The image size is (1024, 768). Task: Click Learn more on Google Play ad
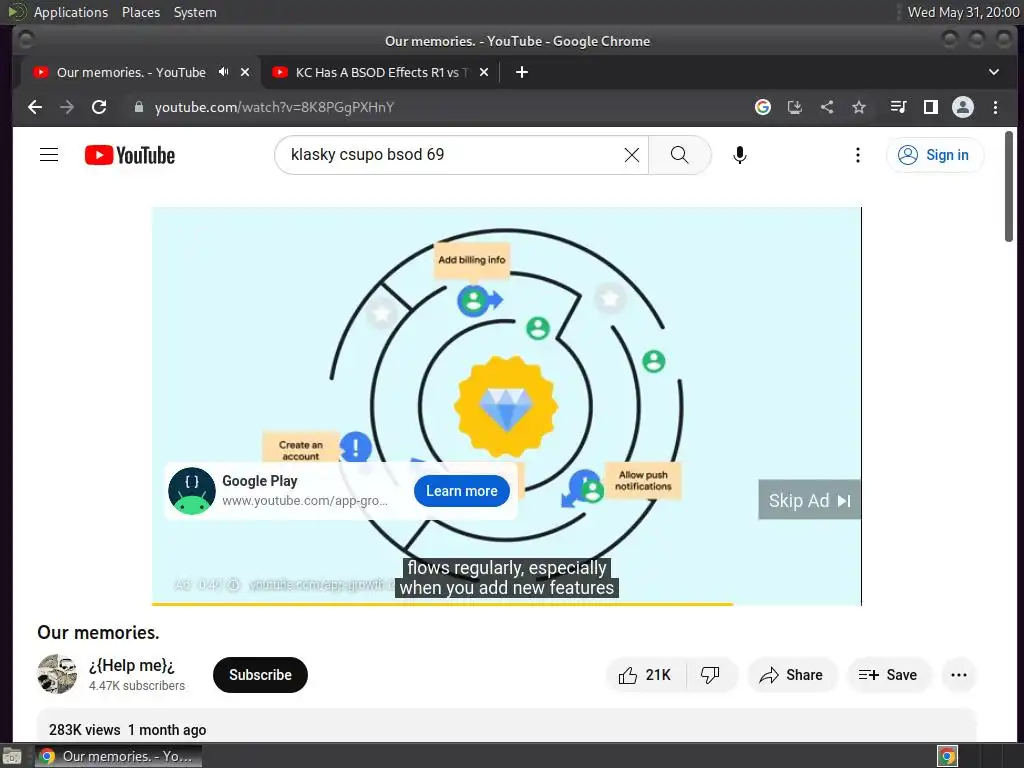462,491
